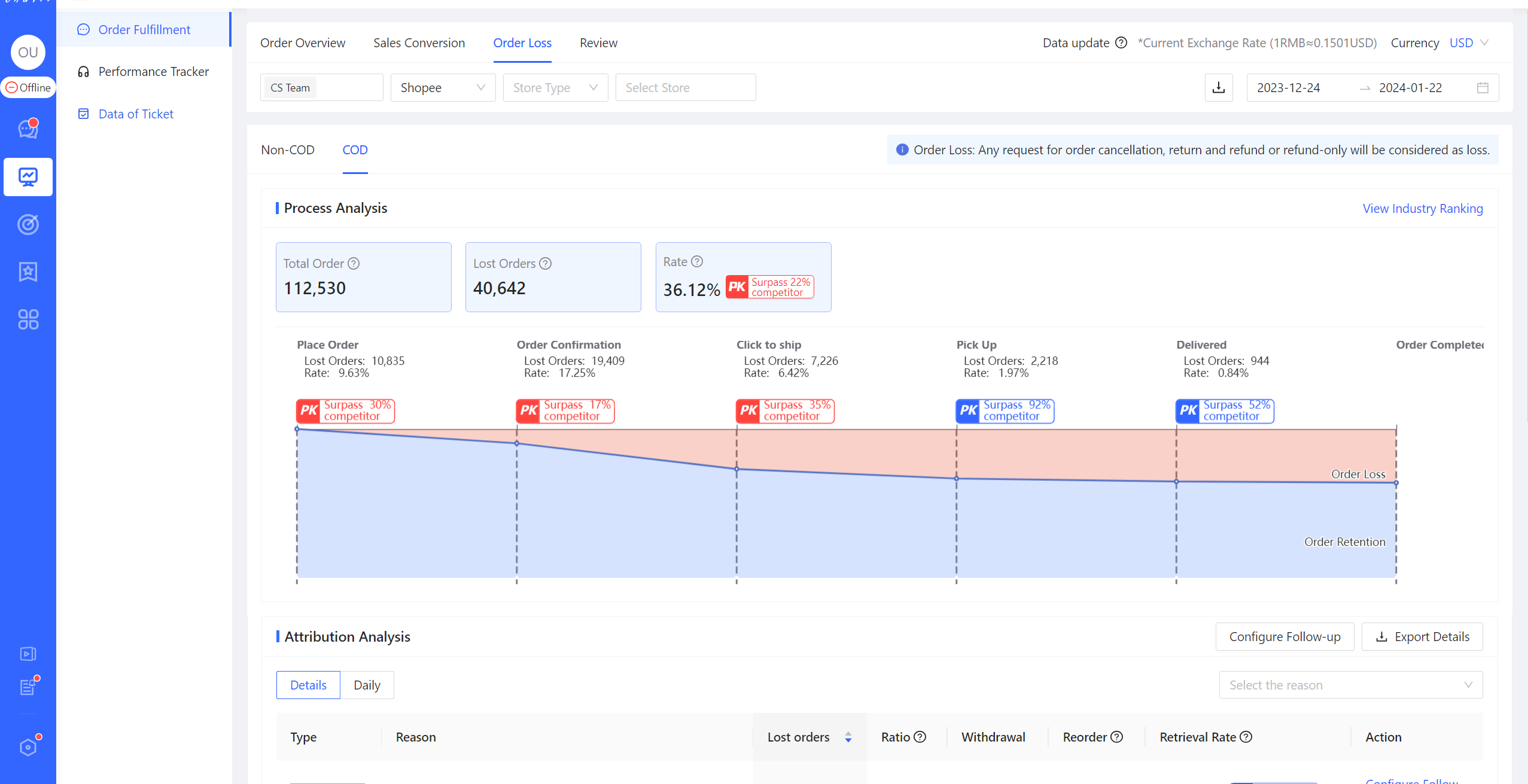Click the Rate help icon

tap(696, 261)
